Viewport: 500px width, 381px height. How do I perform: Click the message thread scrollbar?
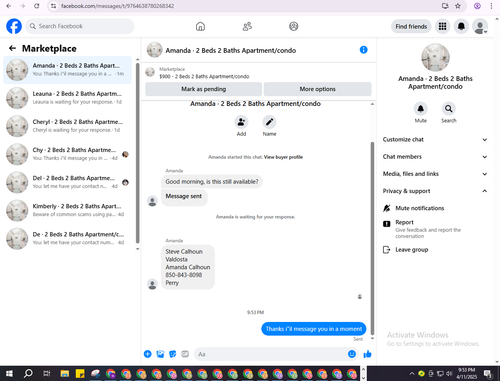[x=372, y=239]
